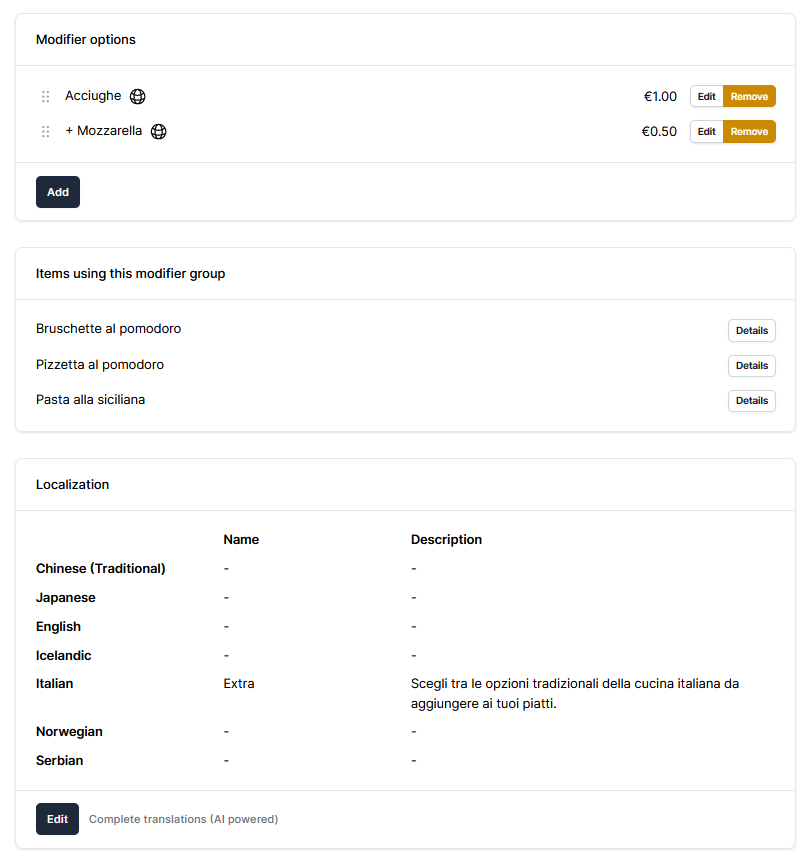Select the Bruschette al pomodoro item name
Screen dimensions: 809x866
(108, 329)
